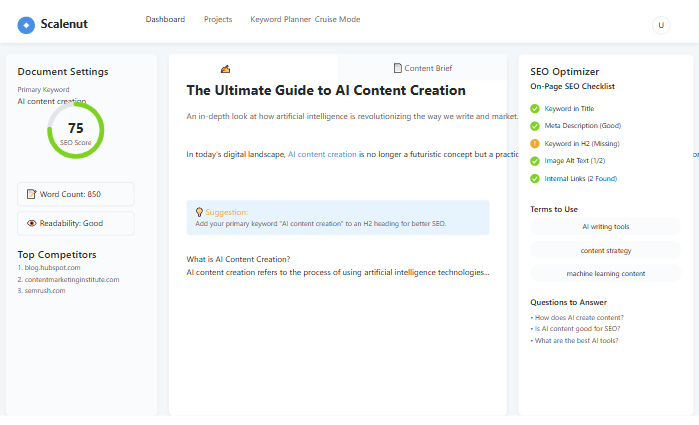699x425 pixels.
Task: Click the Readability eye icon
Action: coord(31,223)
